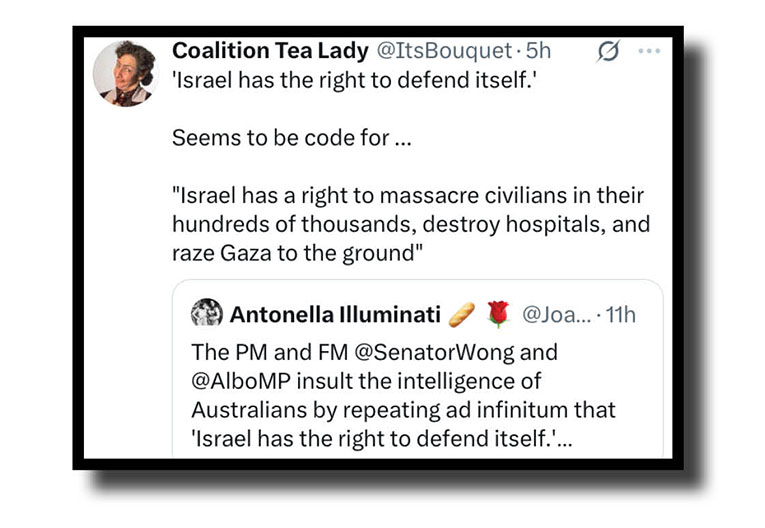765x528 pixels.
Task: Click the Grok circle-slash icon
Action: 608,51
